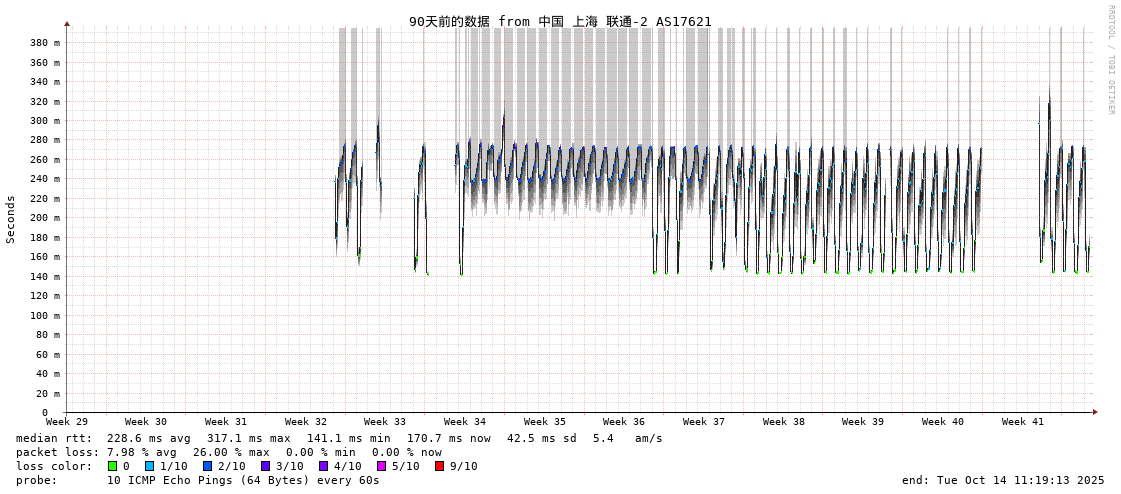1121x494 pixels.
Task: Click the 380 m y-axis label
Action: [45, 43]
